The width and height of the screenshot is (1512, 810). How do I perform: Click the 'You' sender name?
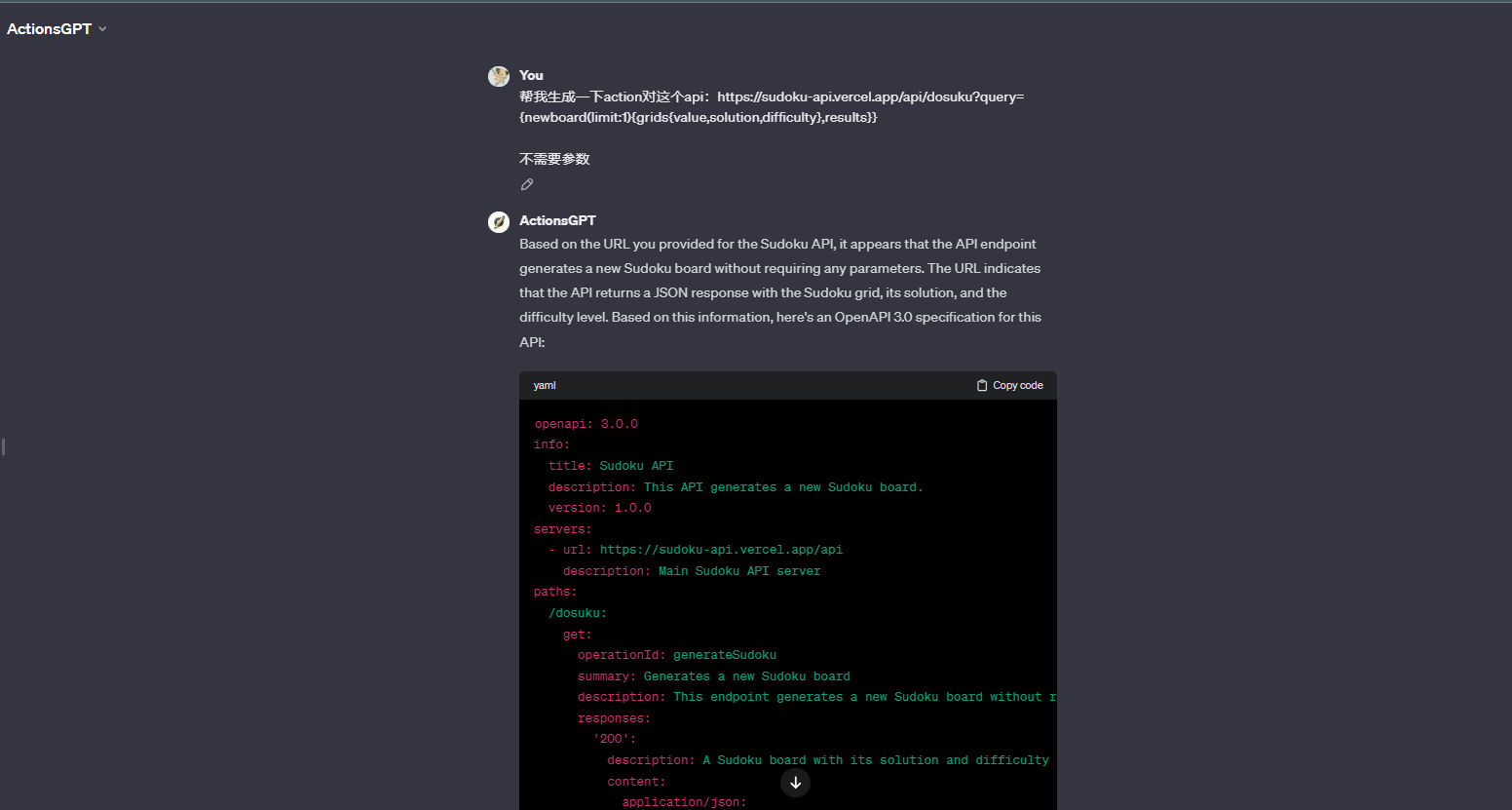point(531,75)
